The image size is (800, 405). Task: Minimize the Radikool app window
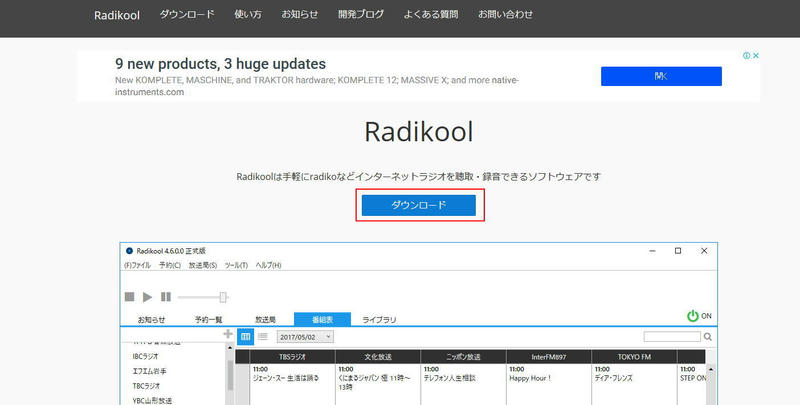tap(652, 251)
